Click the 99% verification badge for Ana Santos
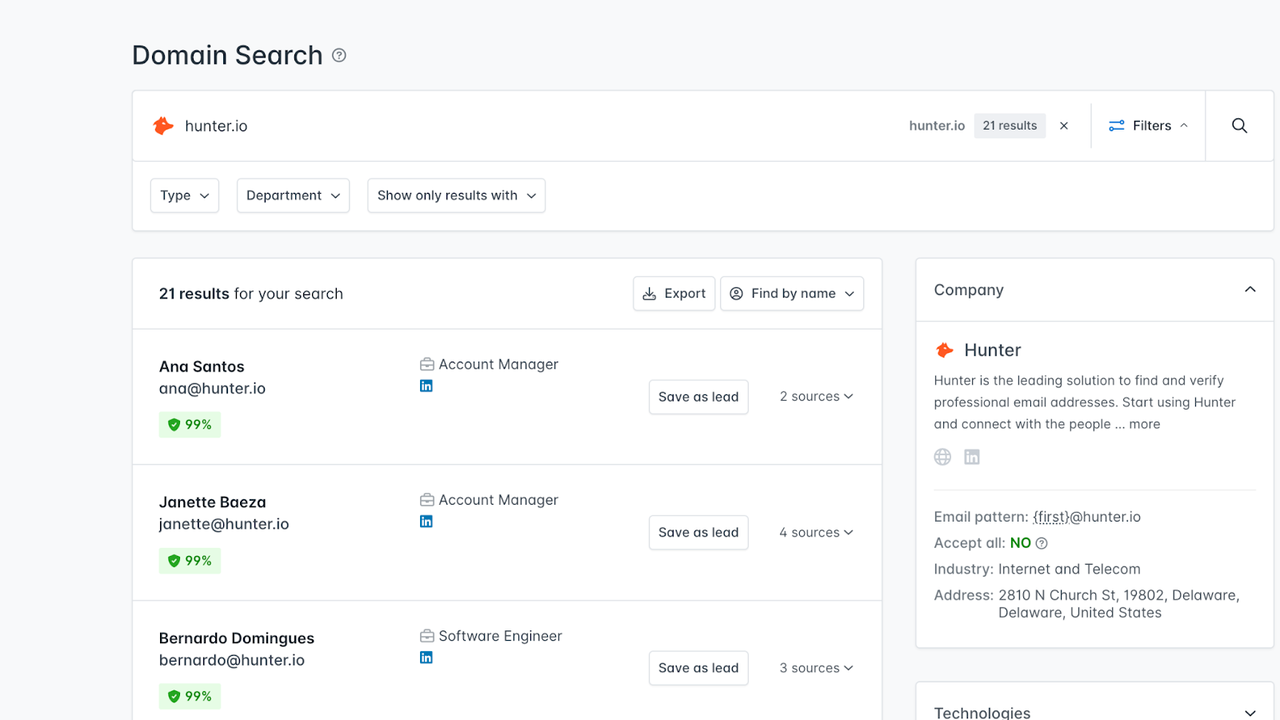 189,424
